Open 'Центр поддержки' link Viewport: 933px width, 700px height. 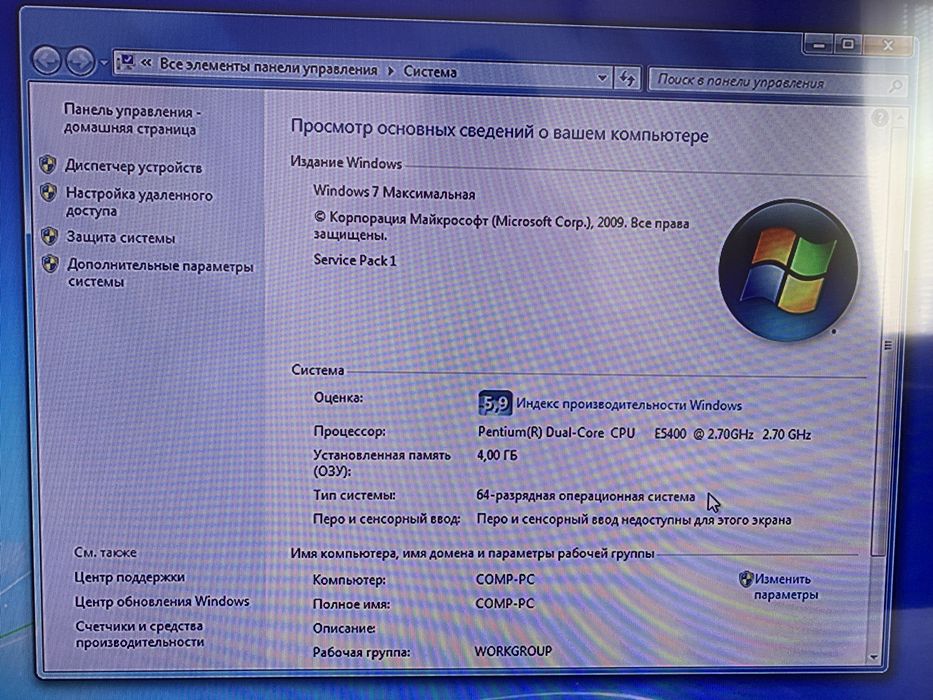129,577
